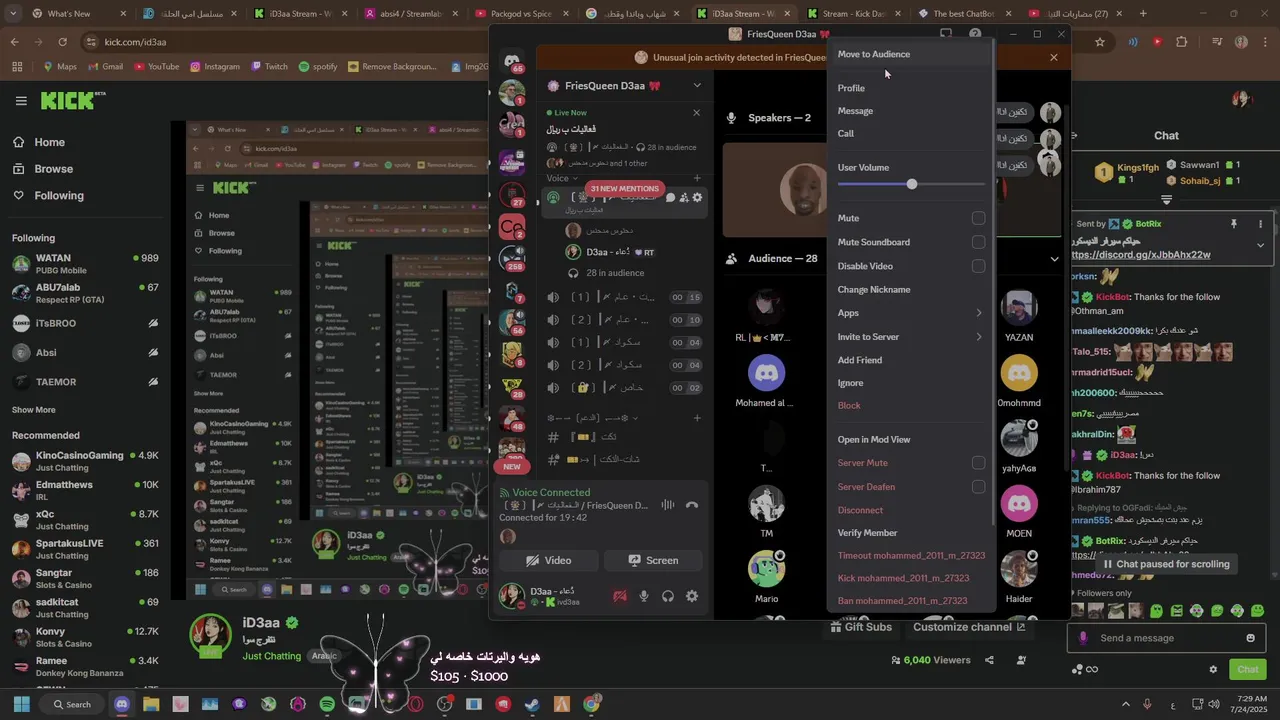Screen dimensions: 1280x720
Task: Expand FriesQueen D3aa server dropdown
Action: coord(697,86)
